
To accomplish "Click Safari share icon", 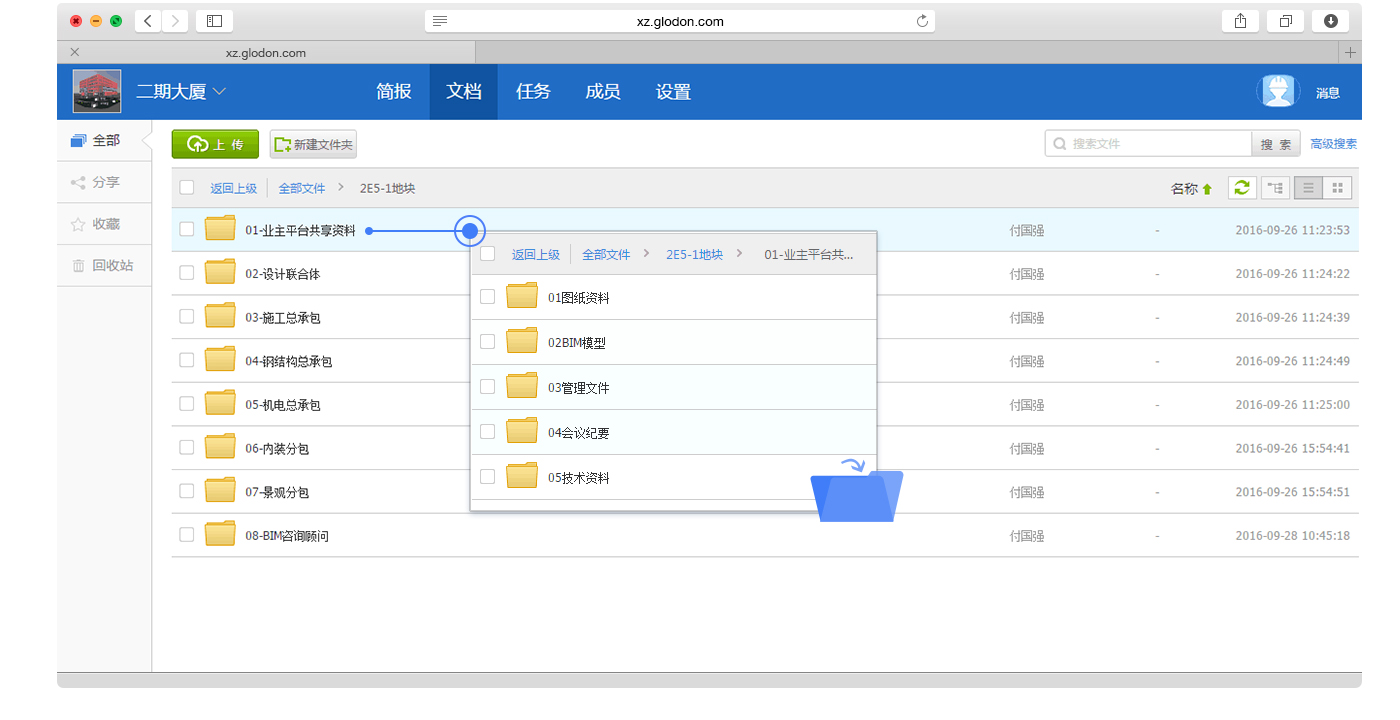I will pos(1240,21).
